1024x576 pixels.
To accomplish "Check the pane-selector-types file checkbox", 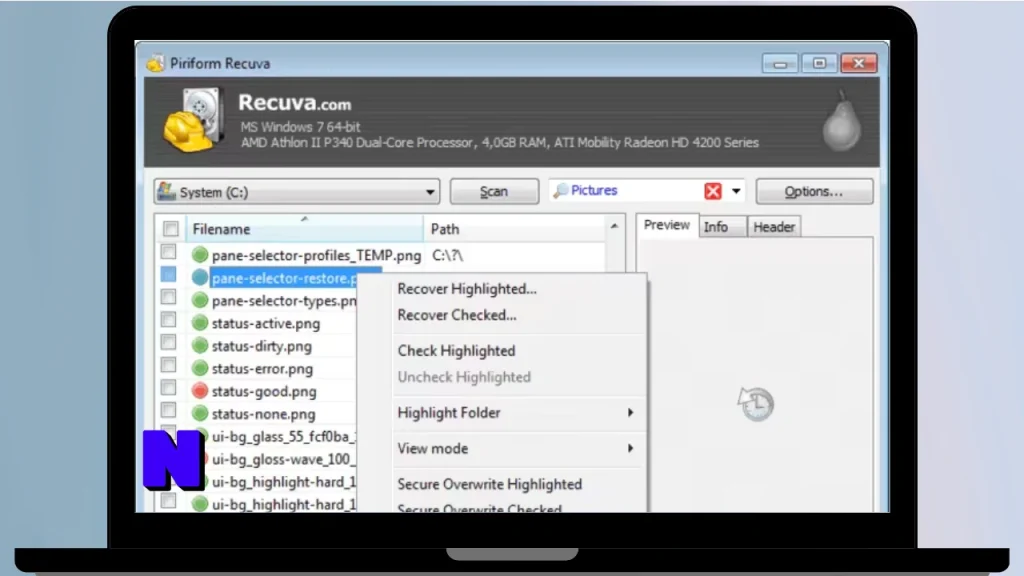I will (168, 297).
